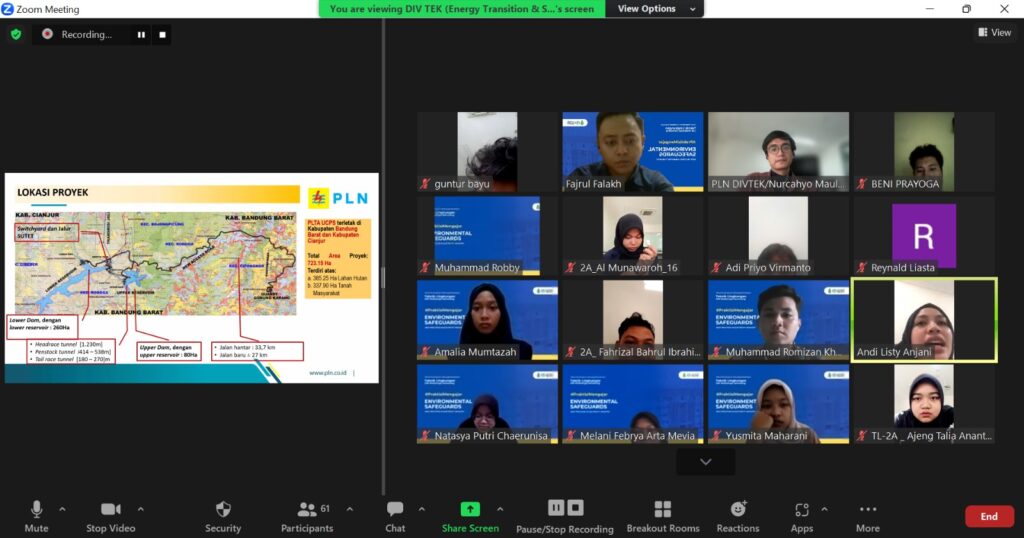
Task: Open Breakout Rooms
Action: coord(662,516)
